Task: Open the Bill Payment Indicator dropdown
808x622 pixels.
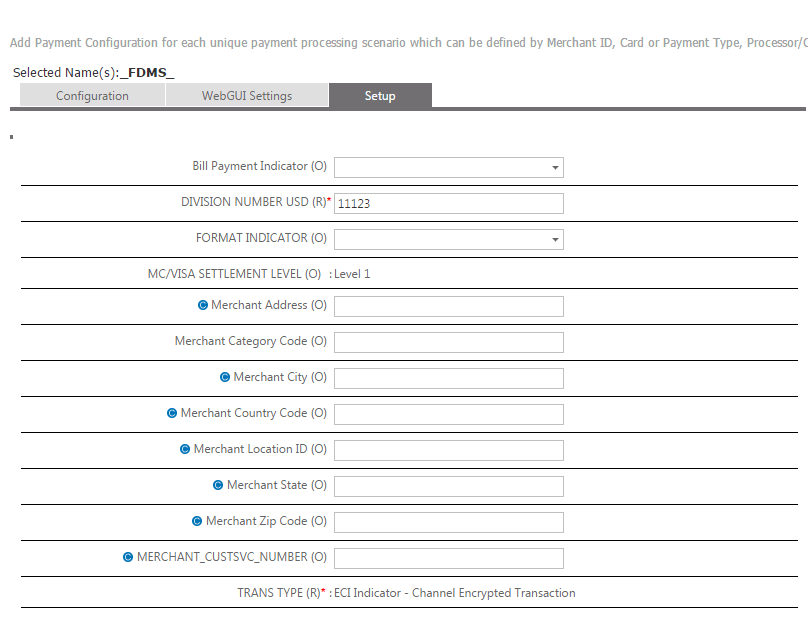Action: click(448, 167)
